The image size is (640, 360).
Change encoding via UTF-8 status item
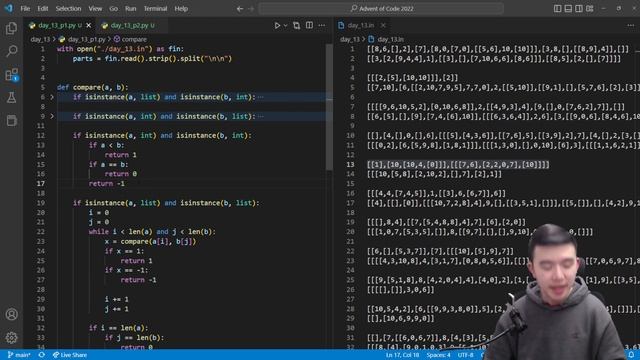(465, 355)
